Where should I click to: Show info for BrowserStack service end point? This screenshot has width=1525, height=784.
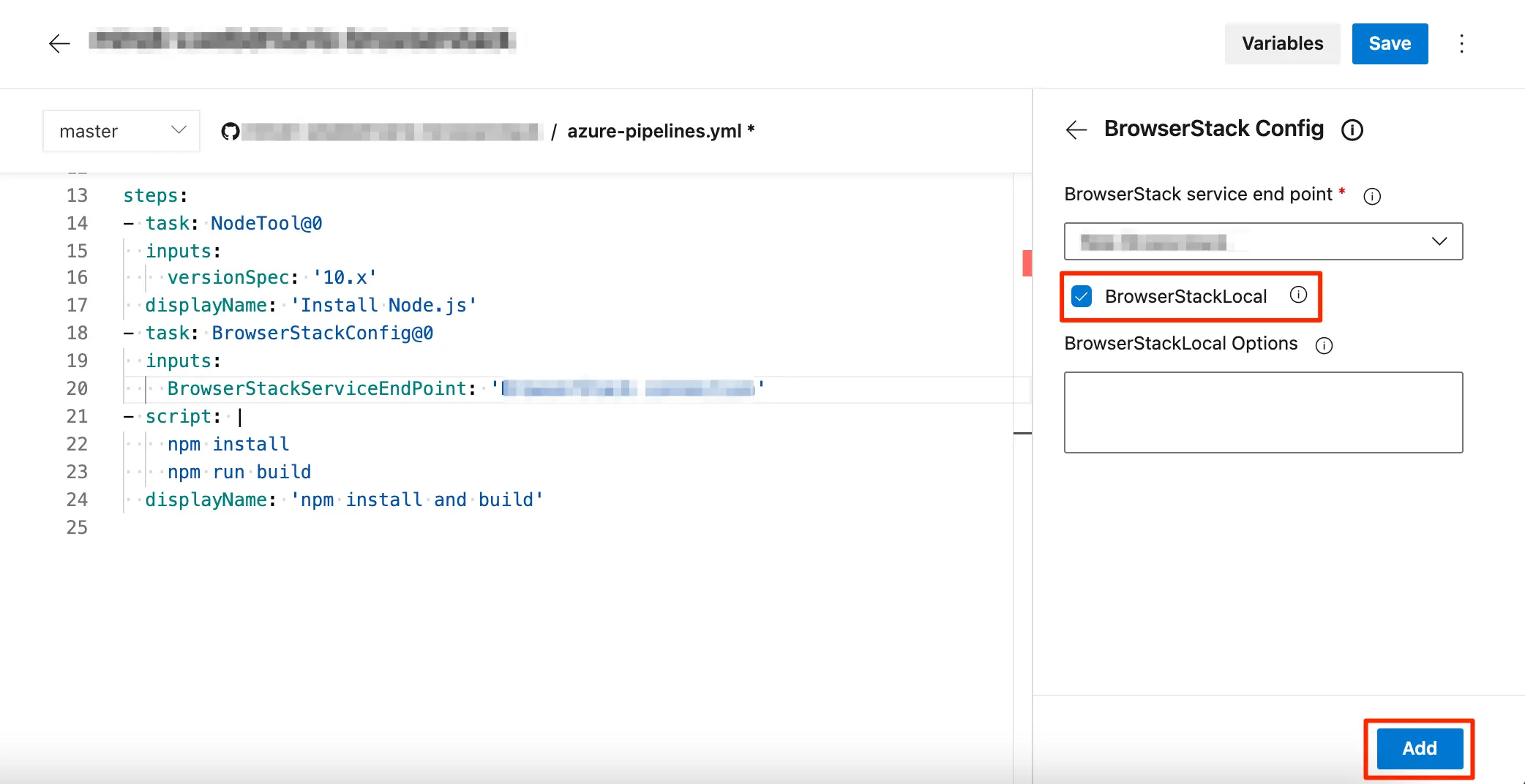click(1372, 196)
